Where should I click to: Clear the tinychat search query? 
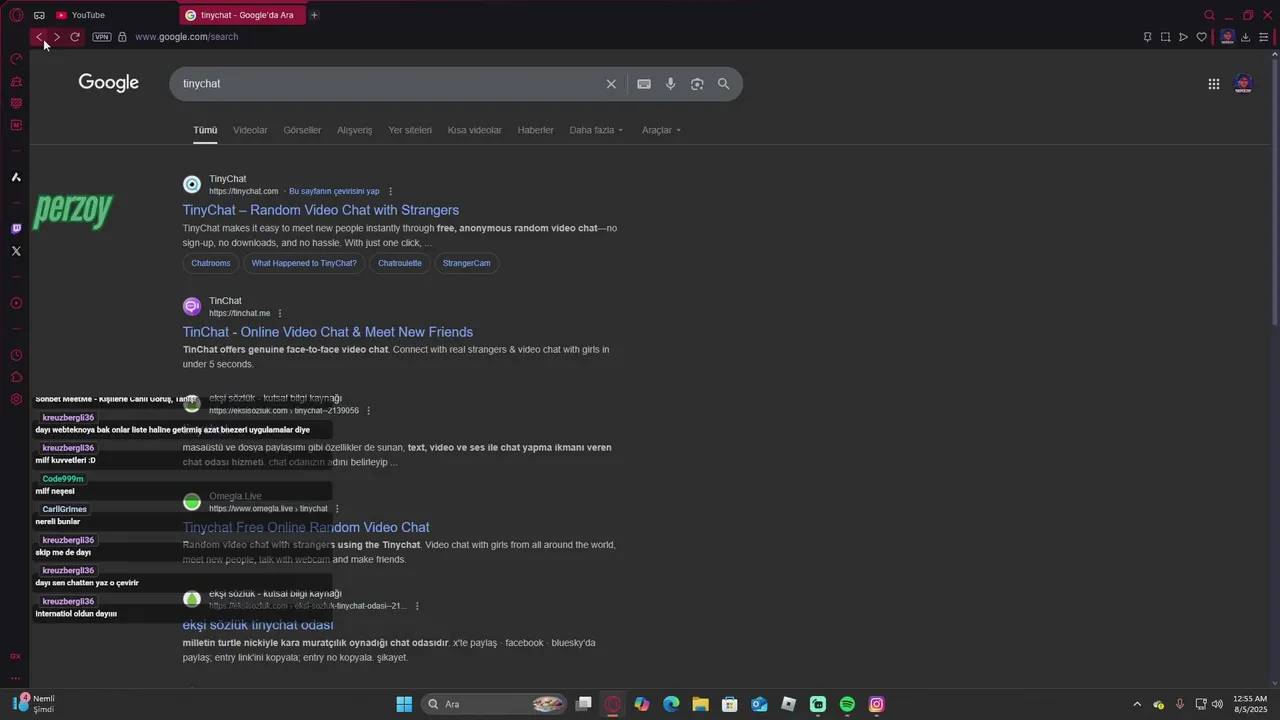(611, 84)
